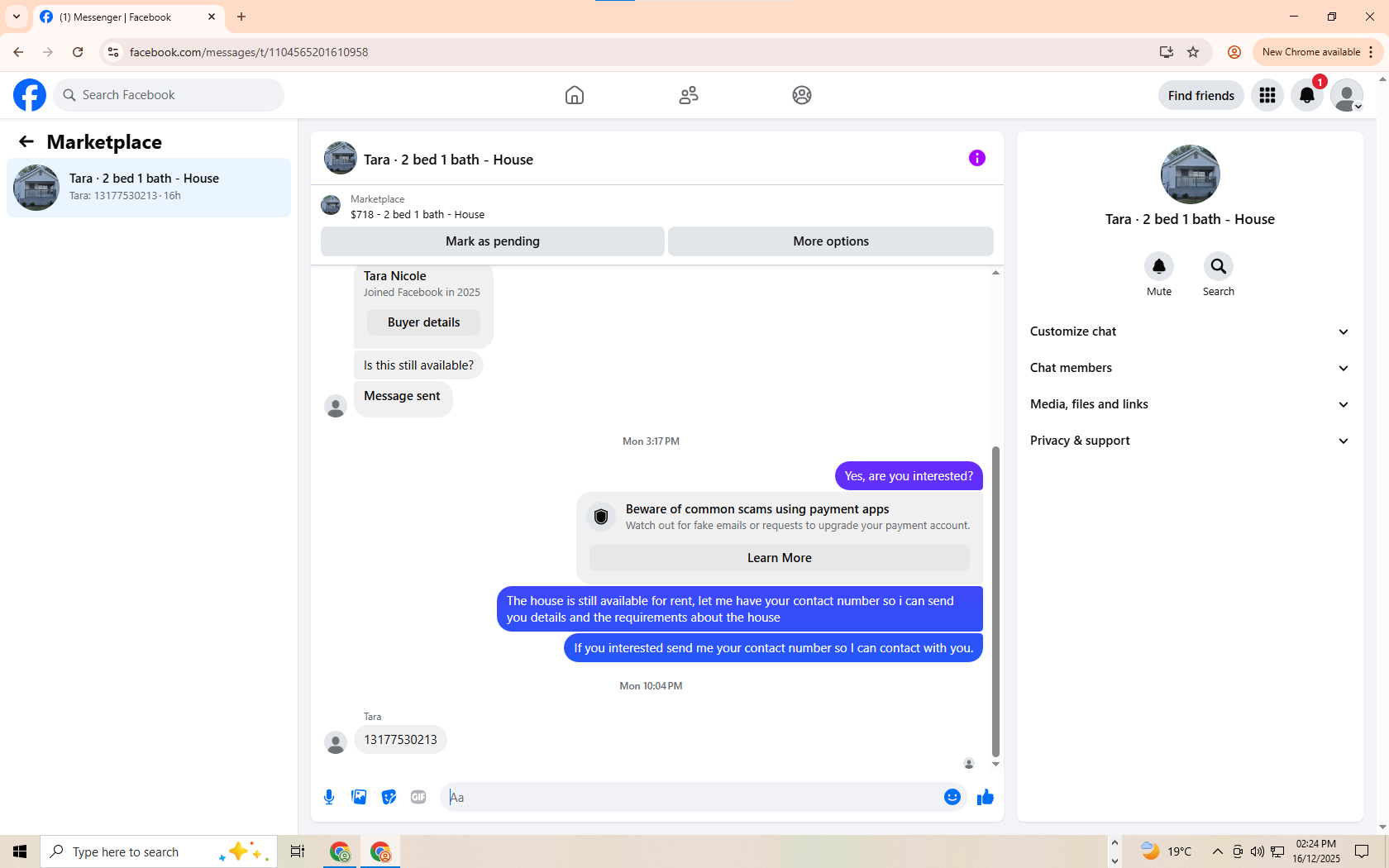1389x868 pixels.
Task: Open the Windows Start menu
Action: 20,851
